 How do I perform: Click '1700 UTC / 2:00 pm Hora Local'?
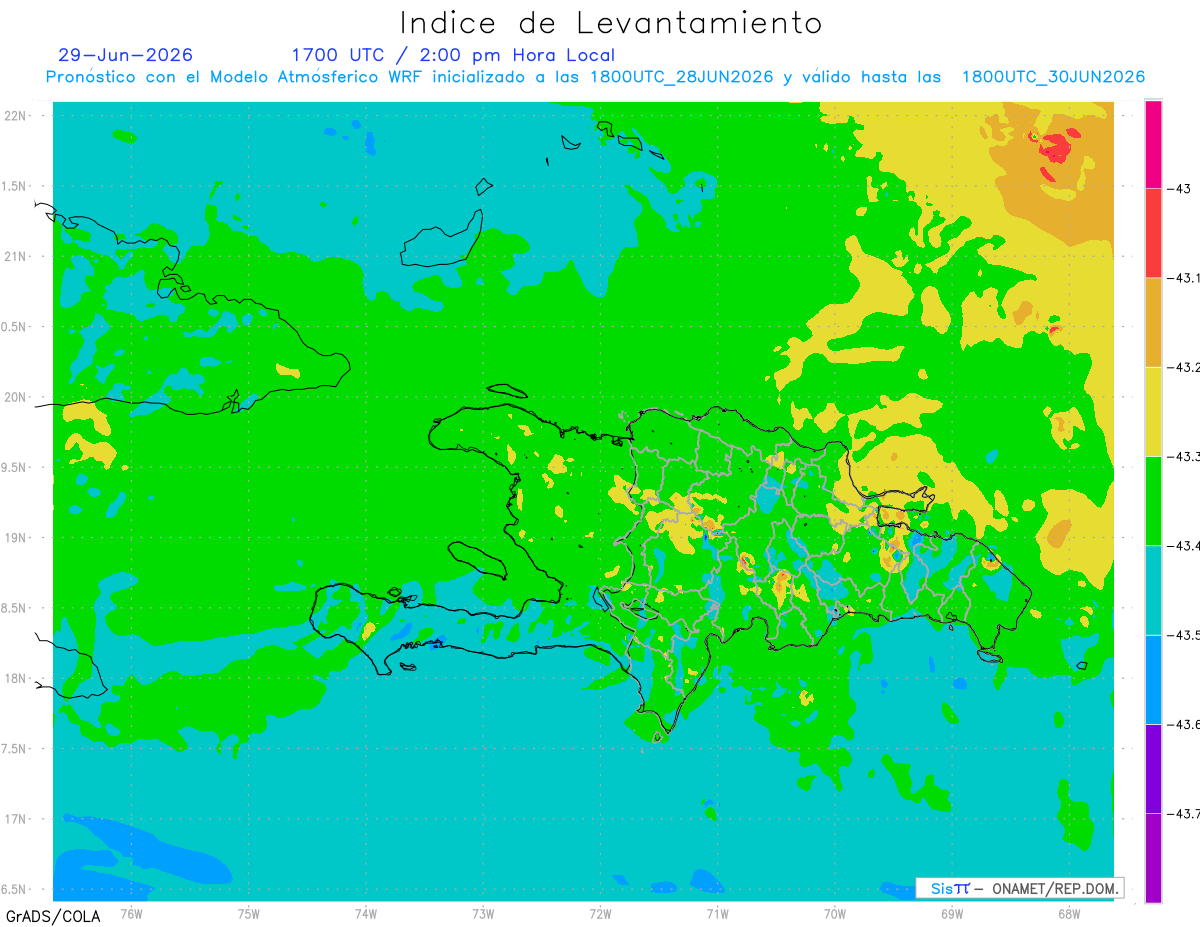453,55
